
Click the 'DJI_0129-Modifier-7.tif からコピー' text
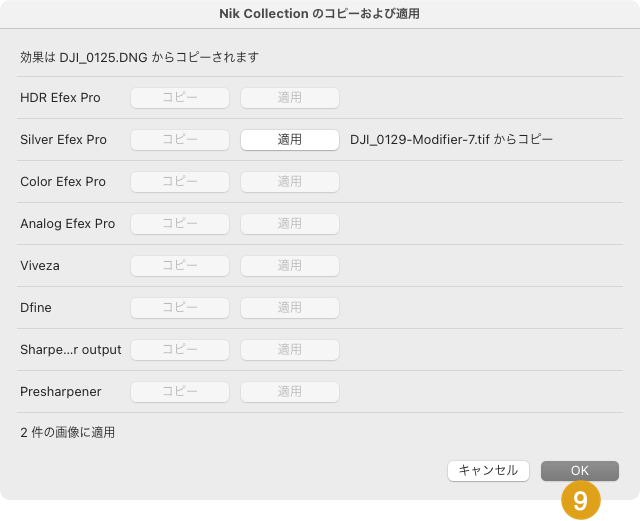point(451,140)
